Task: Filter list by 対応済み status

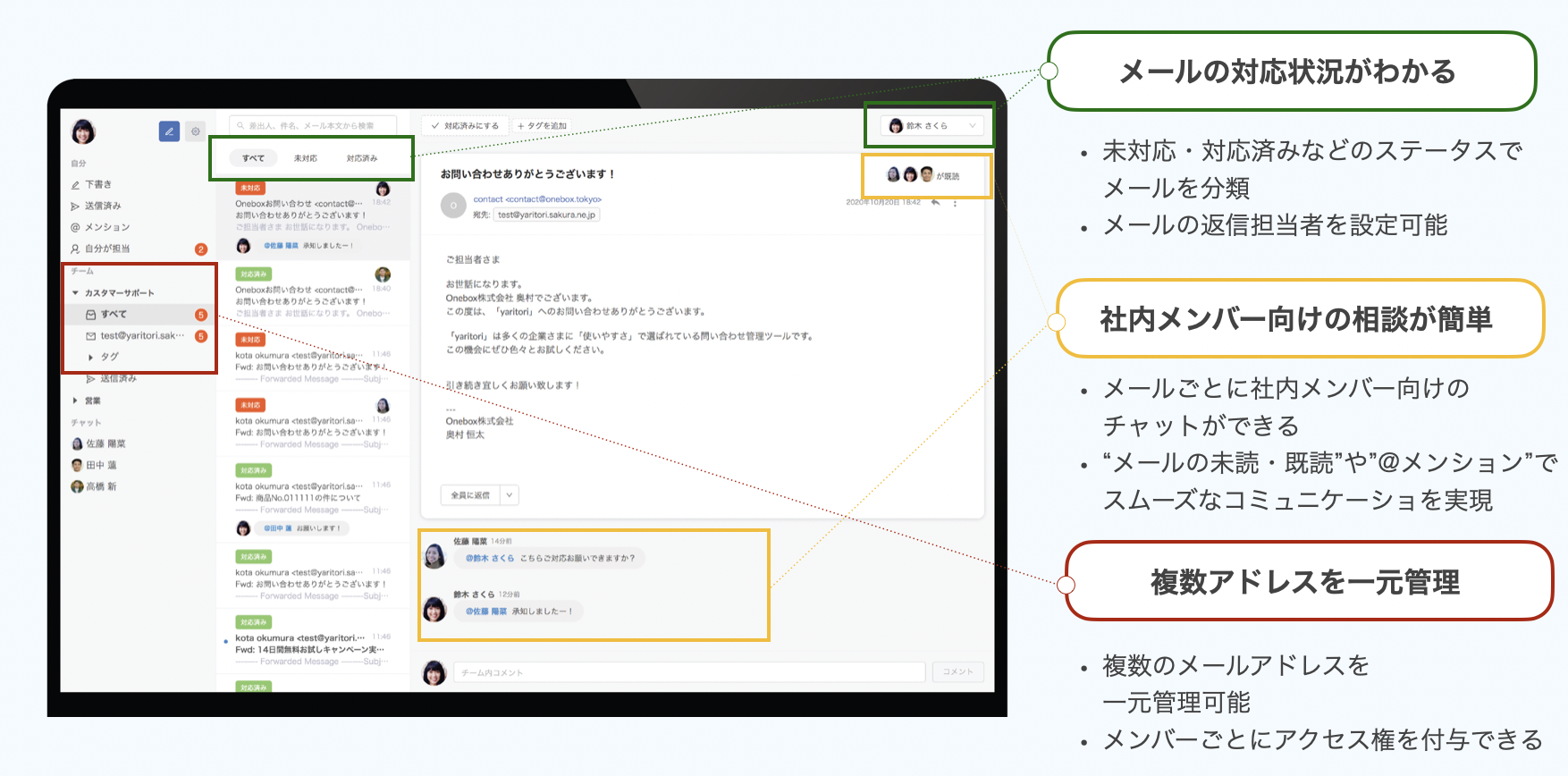Action: 362,158
